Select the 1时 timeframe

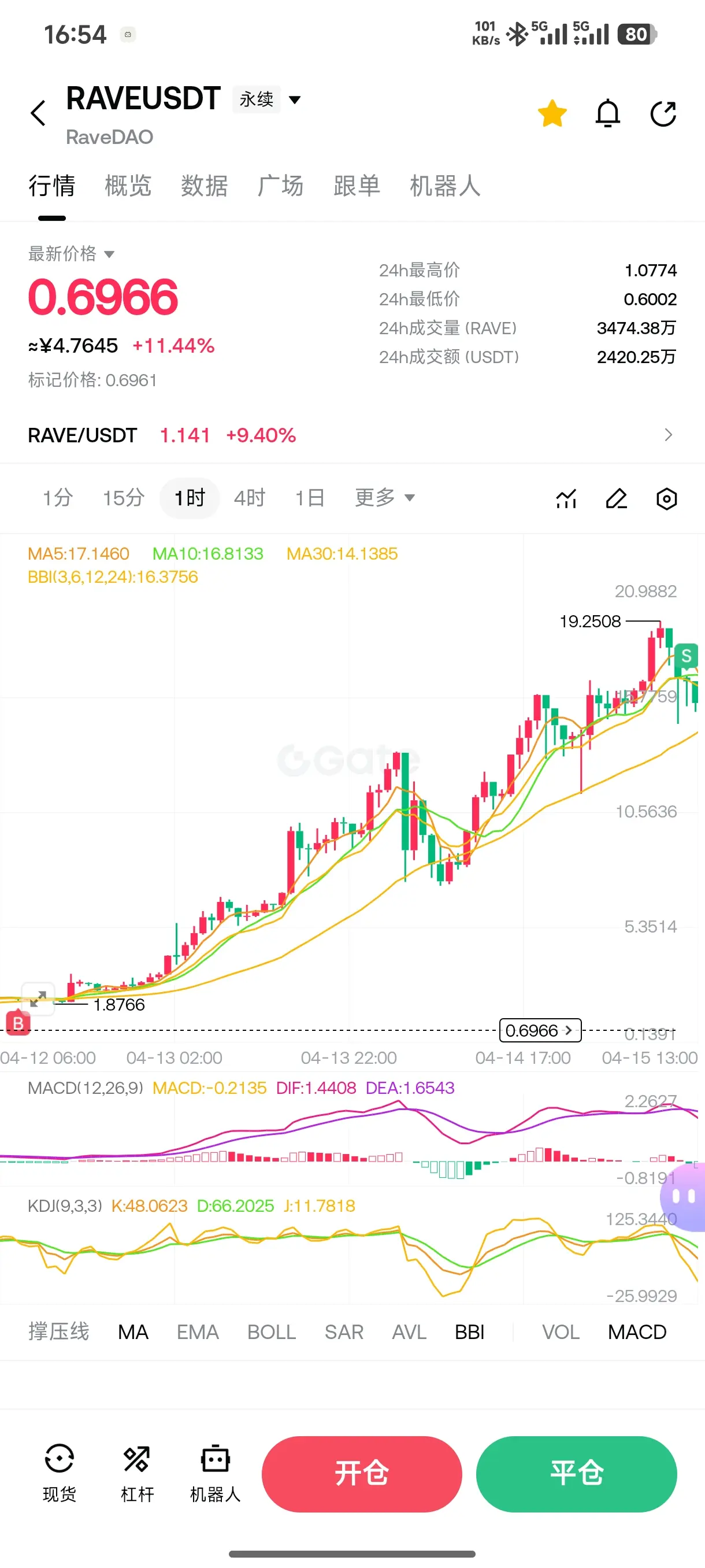click(x=189, y=498)
